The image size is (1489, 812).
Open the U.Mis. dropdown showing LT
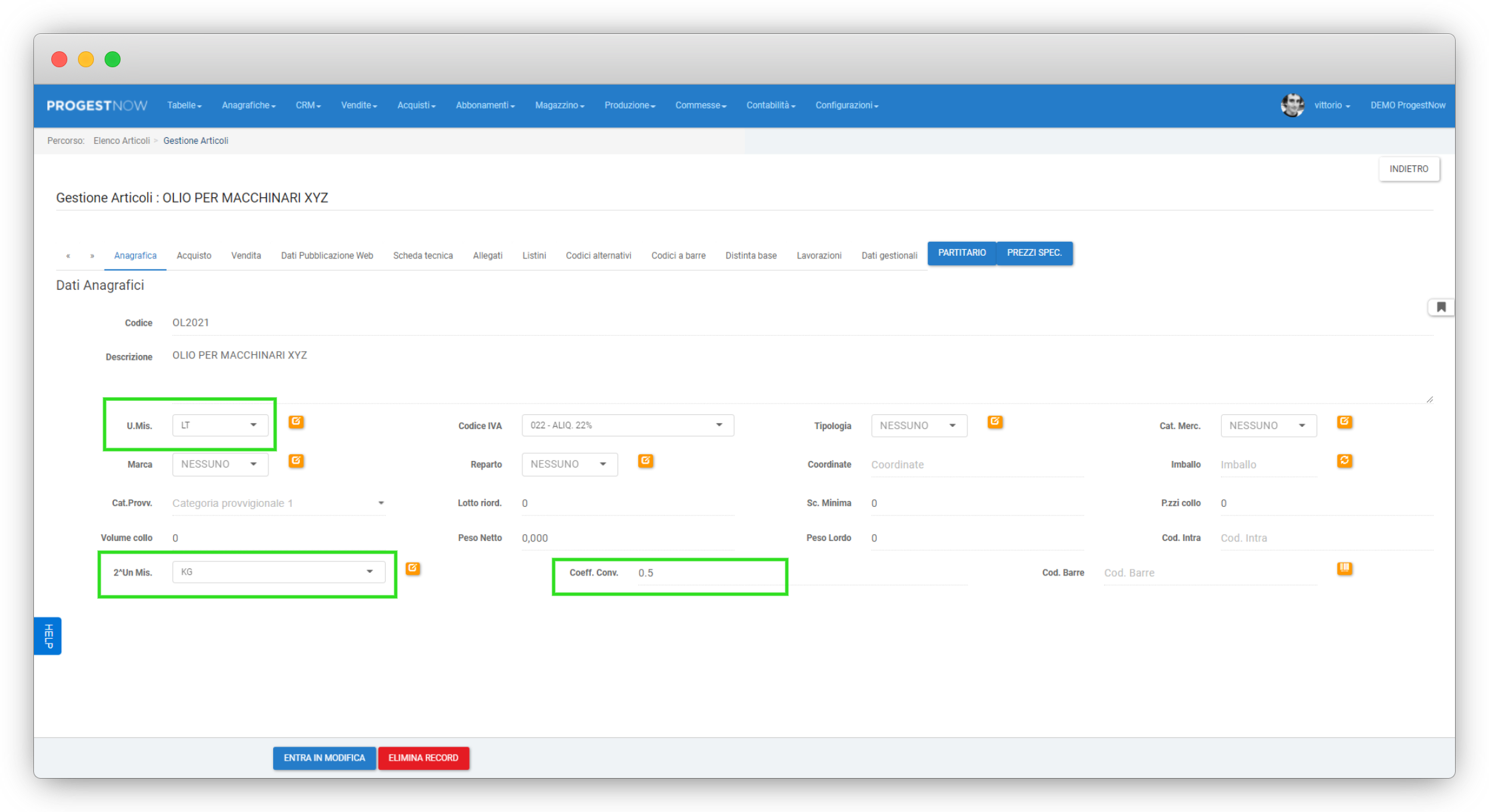coord(220,425)
